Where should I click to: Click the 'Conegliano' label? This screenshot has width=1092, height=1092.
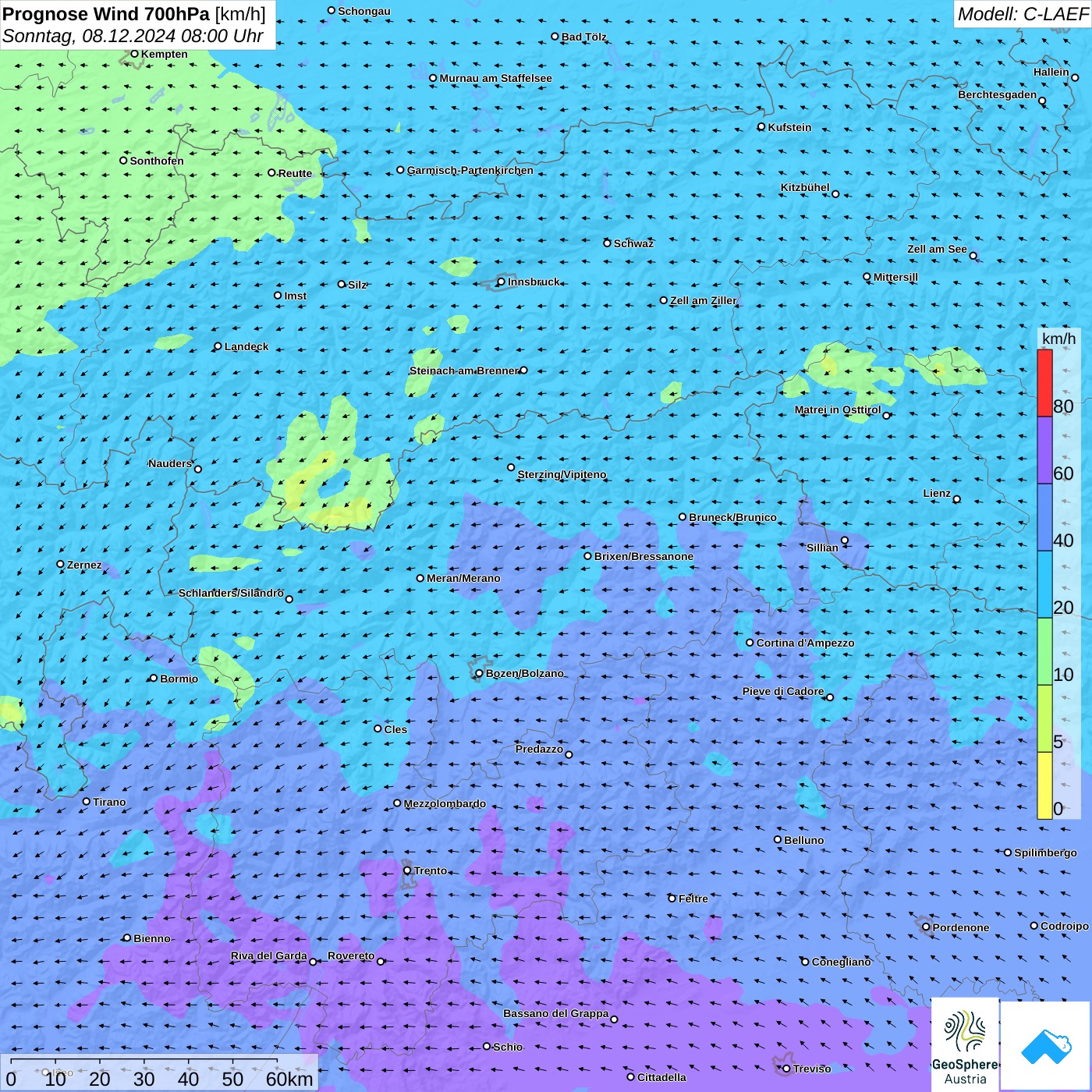coord(841,962)
